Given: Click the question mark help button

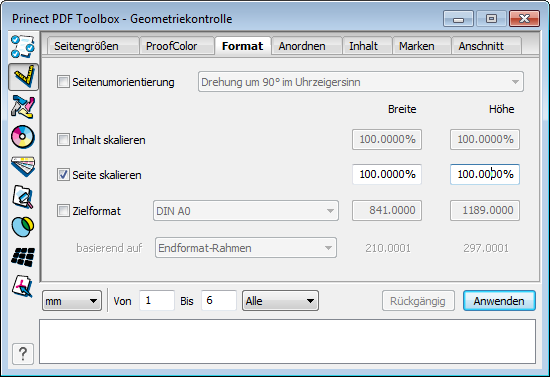Looking at the screenshot, I should tap(23, 354).
